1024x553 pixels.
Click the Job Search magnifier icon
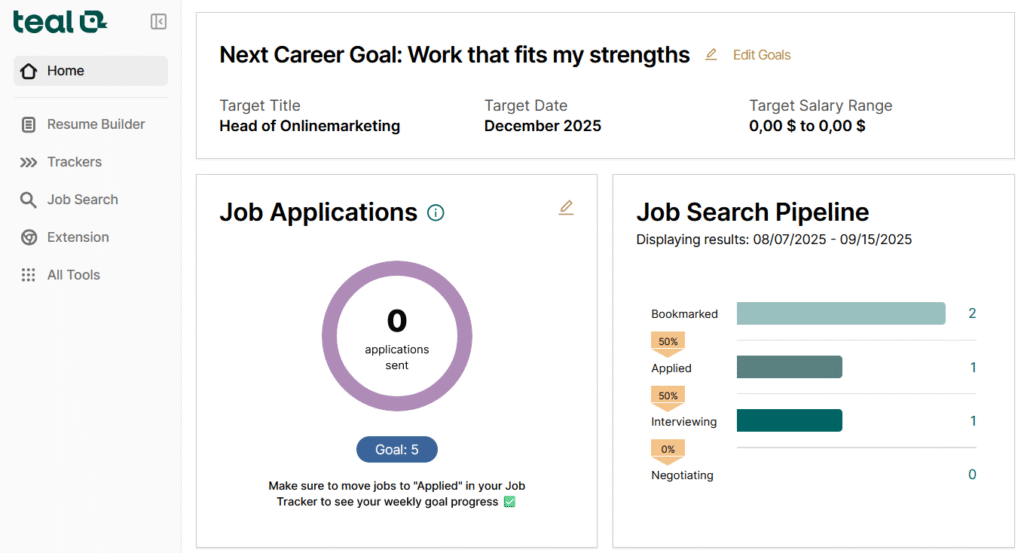click(x=28, y=200)
